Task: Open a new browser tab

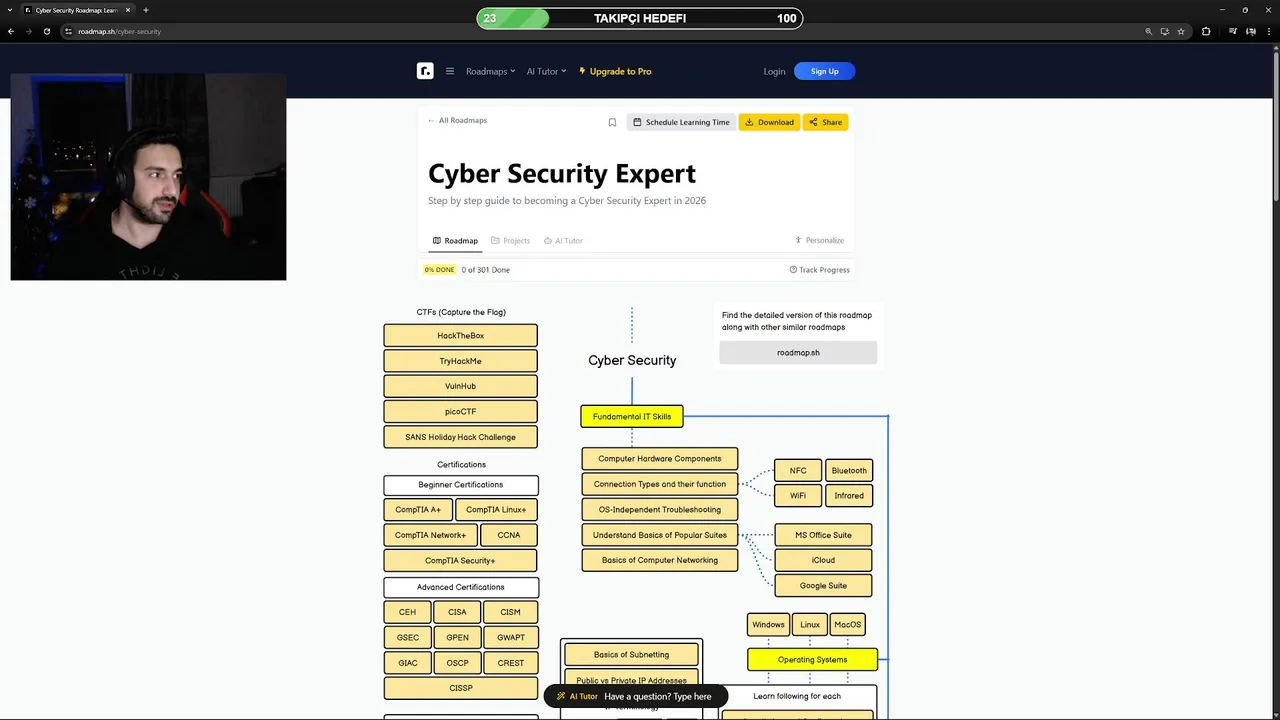Action: (x=146, y=10)
